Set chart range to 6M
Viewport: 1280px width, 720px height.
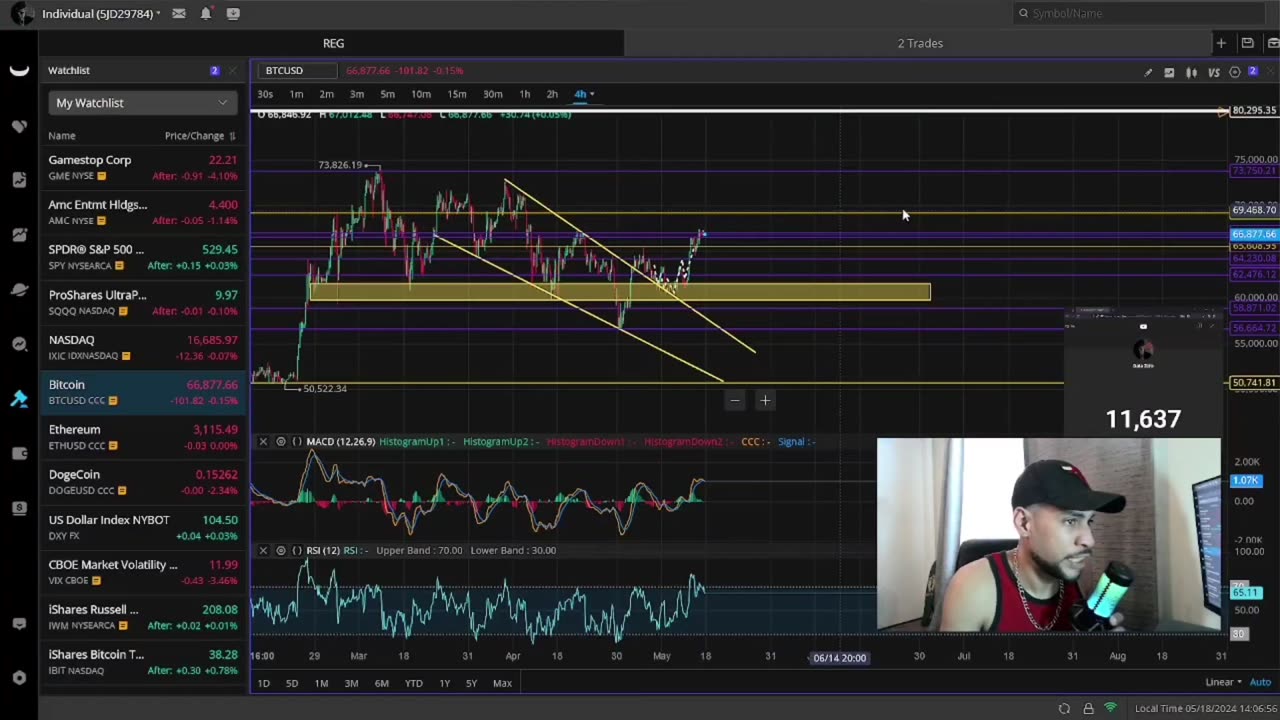pos(382,683)
